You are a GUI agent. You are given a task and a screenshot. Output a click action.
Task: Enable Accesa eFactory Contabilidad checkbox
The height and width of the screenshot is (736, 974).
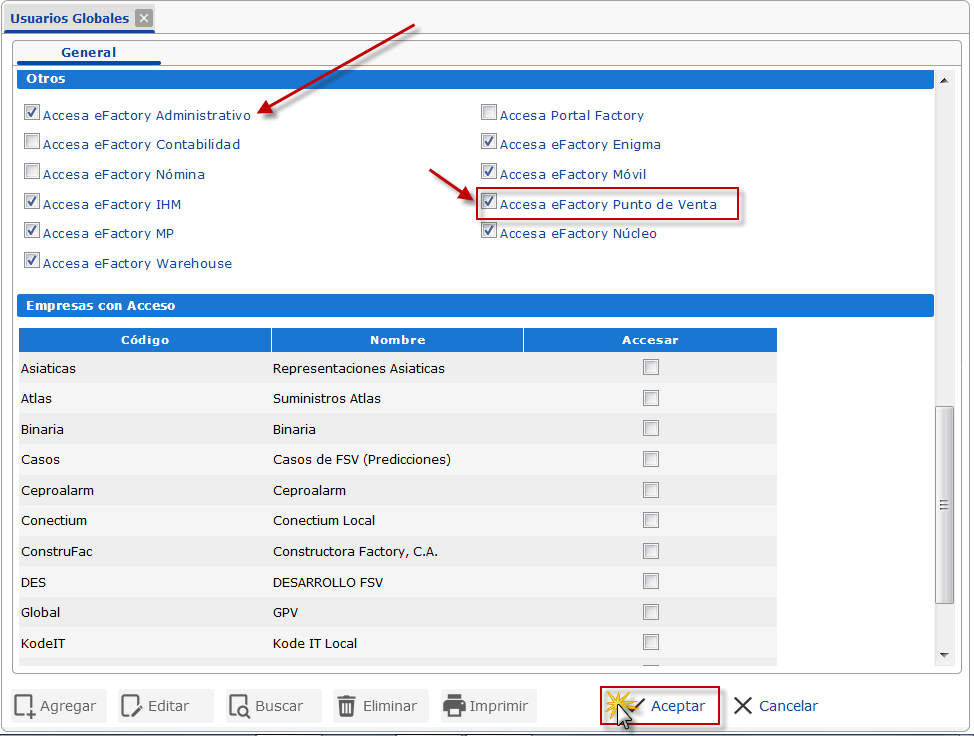[32, 143]
